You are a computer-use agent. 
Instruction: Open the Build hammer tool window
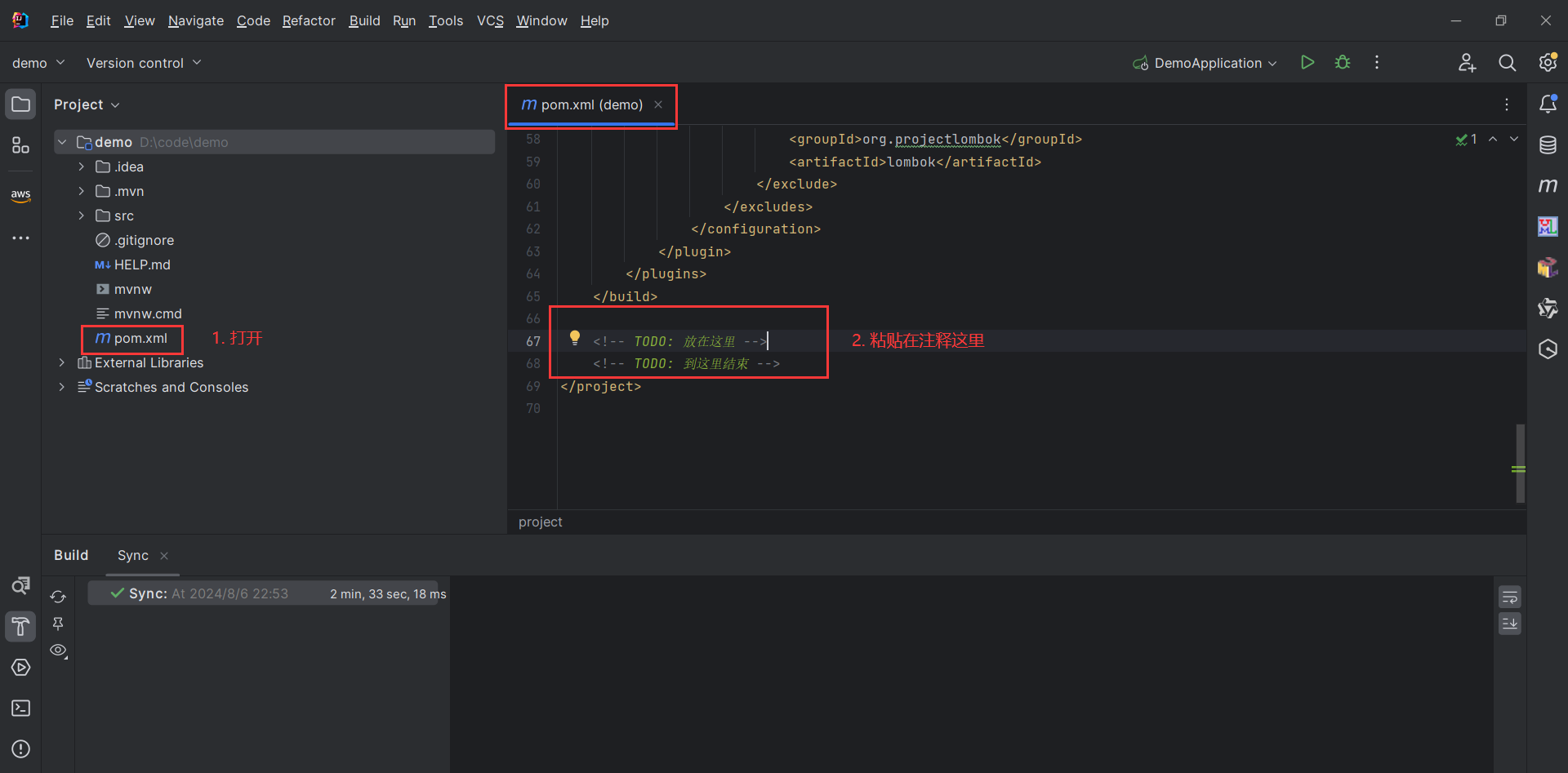pyautogui.click(x=21, y=626)
